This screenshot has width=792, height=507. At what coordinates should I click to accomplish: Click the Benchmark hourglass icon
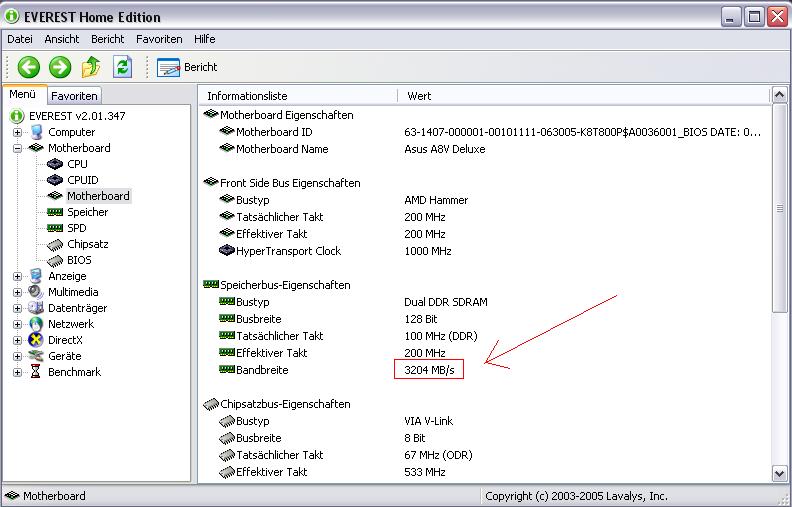point(35,372)
